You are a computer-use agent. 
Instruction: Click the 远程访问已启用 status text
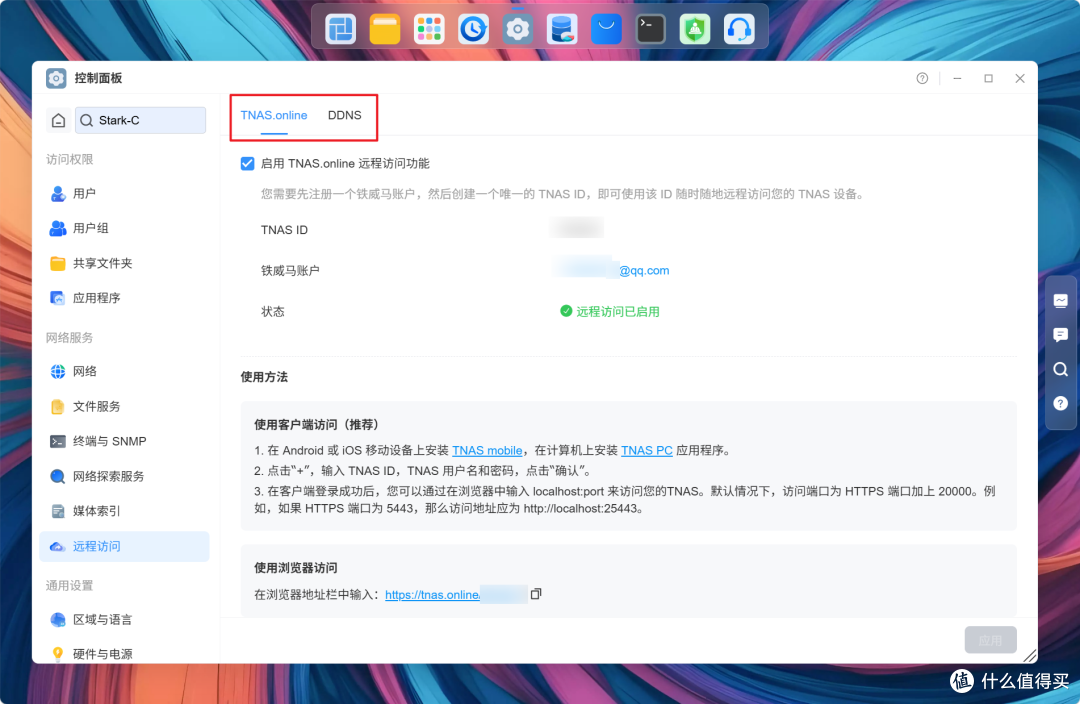(618, 311)
